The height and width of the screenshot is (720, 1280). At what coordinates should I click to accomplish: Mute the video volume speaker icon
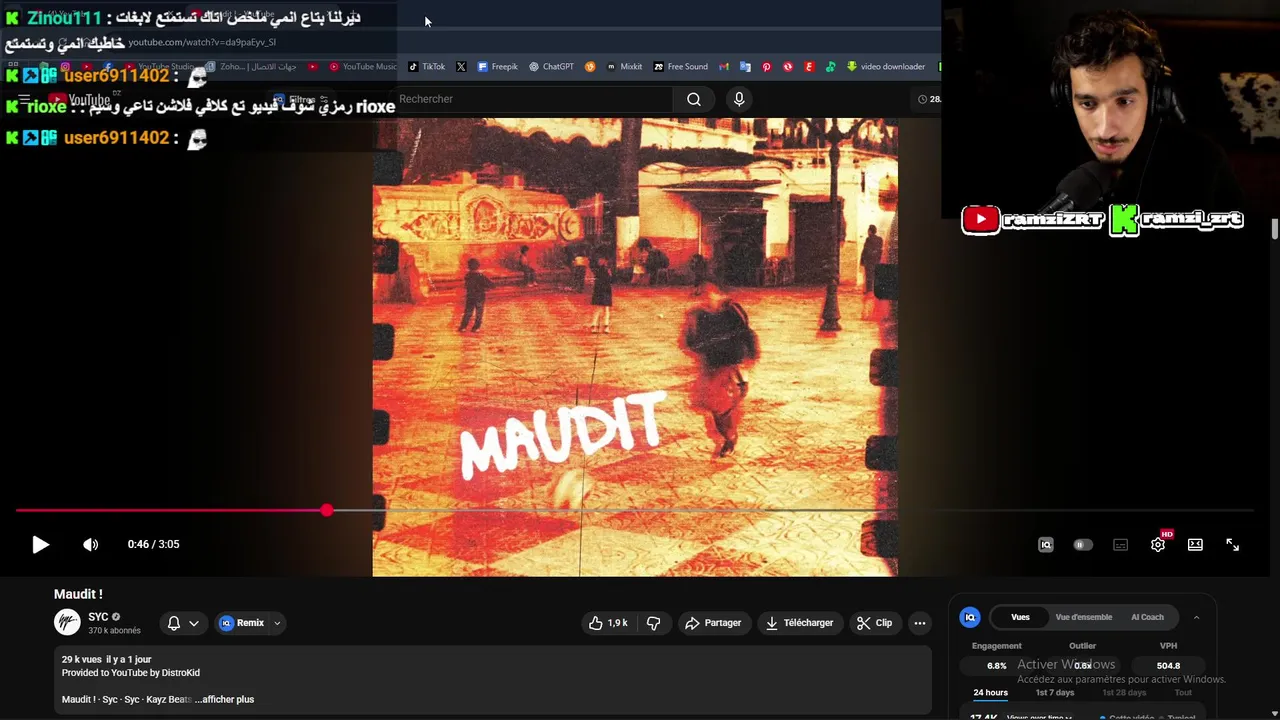(x=90, y=544)
